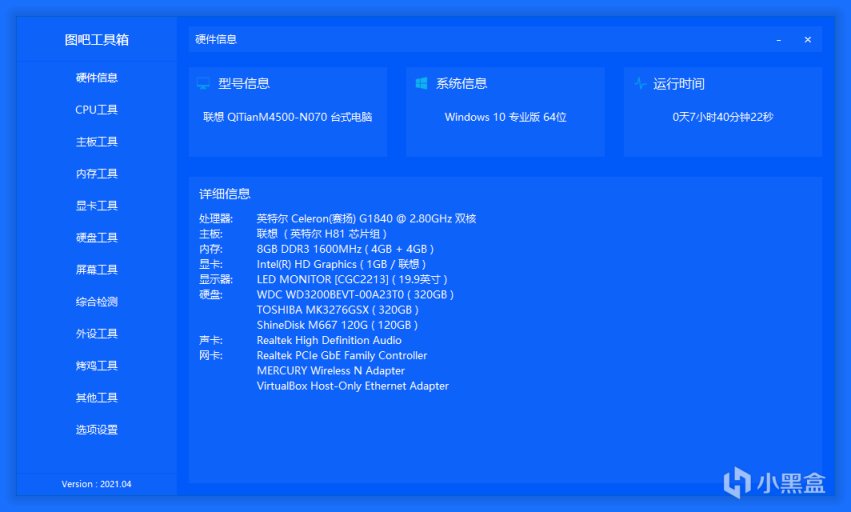Click the Celeron G1840 @ 2.80GHz processor entry
This screenshot has width=851, height=512.
[x=366, y=219]
